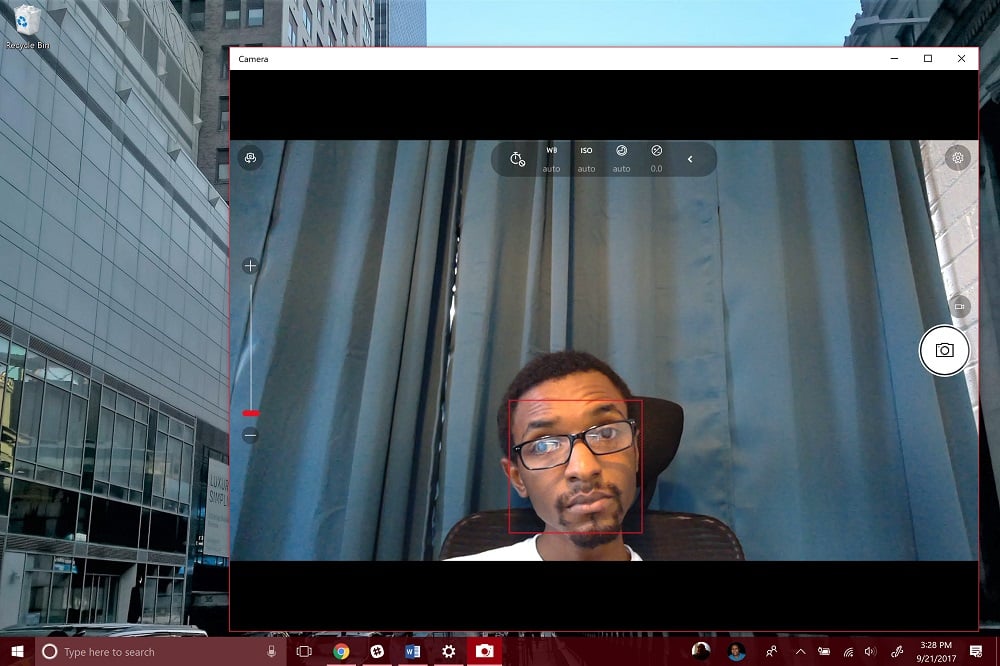Open the white balance (WB) control
The height and width of the screenshot is (666, 1000).
tap(551, 160)
